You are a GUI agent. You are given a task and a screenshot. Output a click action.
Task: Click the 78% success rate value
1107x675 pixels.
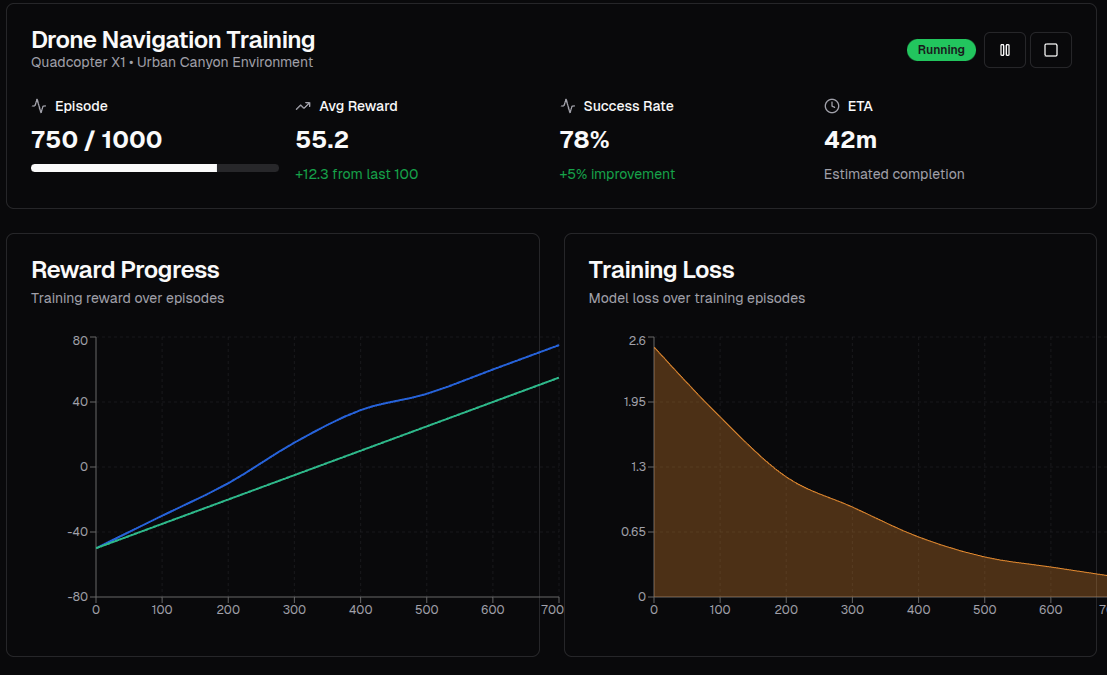click(584, 140)
